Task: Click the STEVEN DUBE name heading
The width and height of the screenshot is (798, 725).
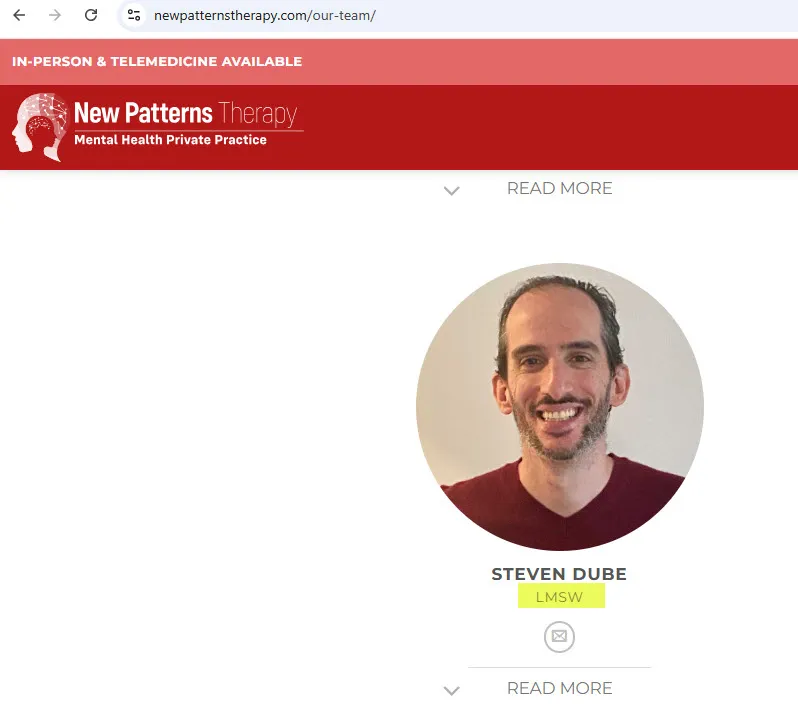Action: (x=559, y=574)
